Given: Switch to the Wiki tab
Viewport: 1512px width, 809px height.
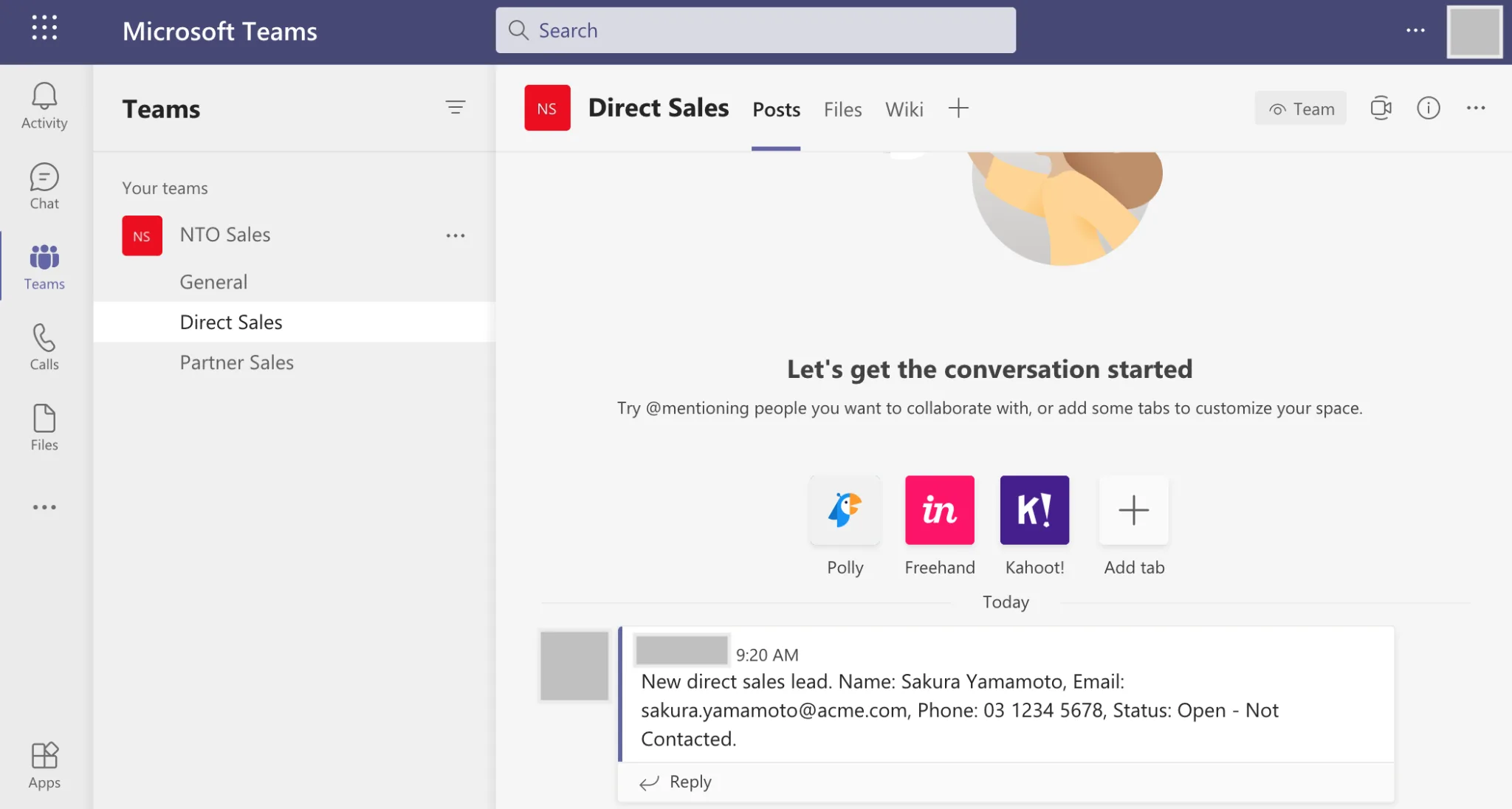Looking at the screenshot, I should [x=903, y=108].
